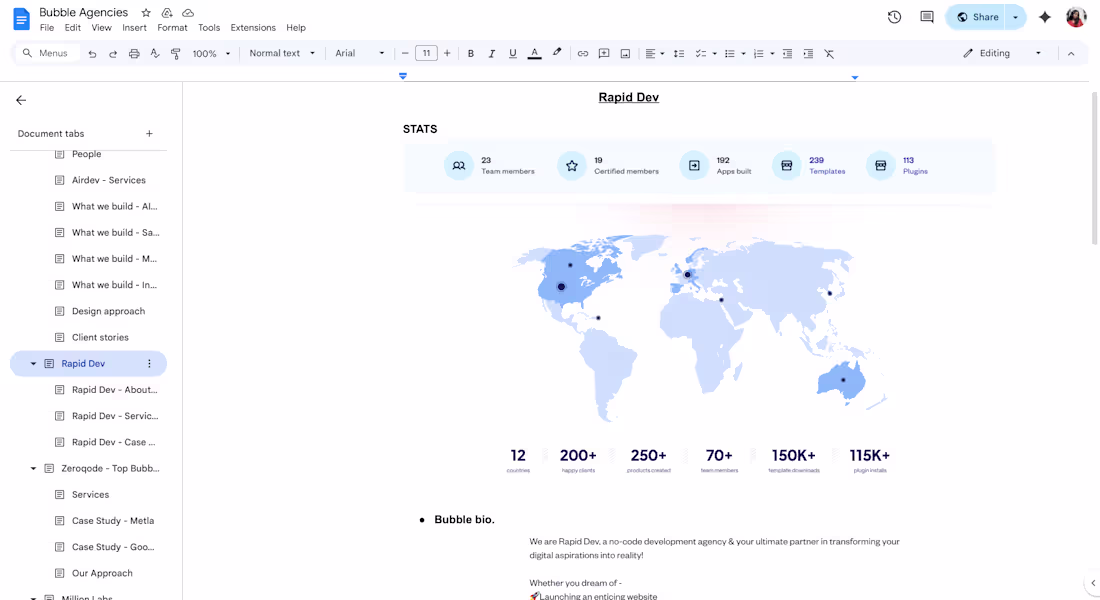The width and height of the screenshot is (1100, 600).
Task: Run spelling and grammar check
Action: pos(155,53)
